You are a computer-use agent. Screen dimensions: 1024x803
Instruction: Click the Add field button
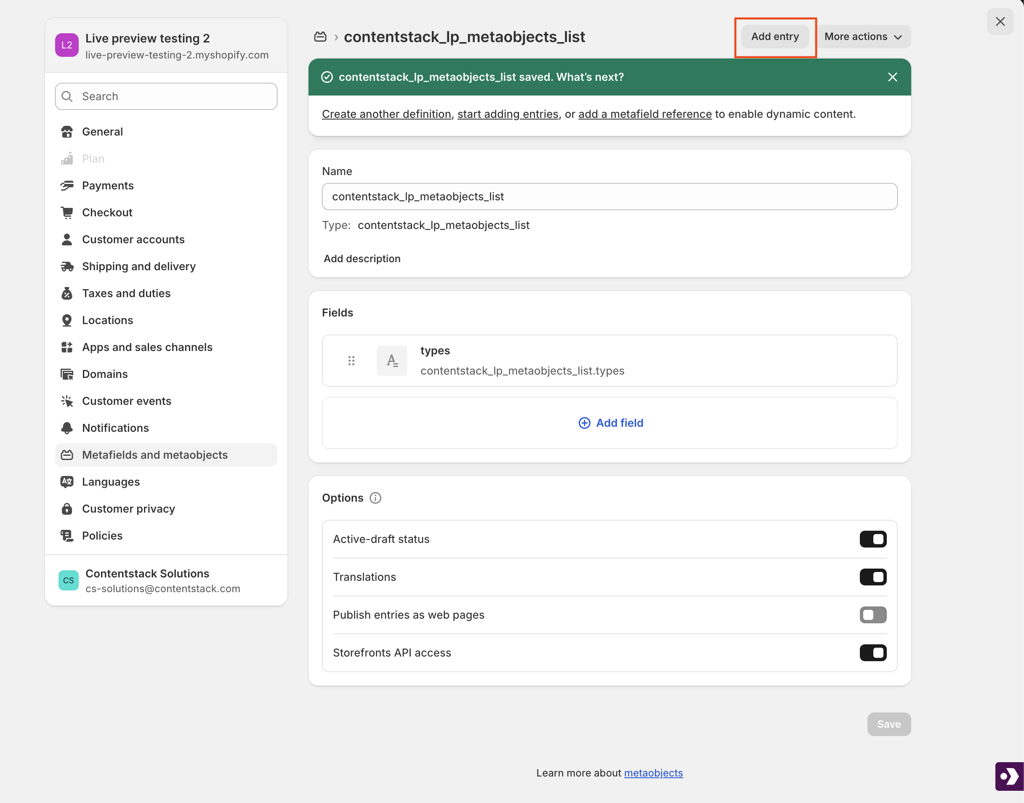point(610,423)
